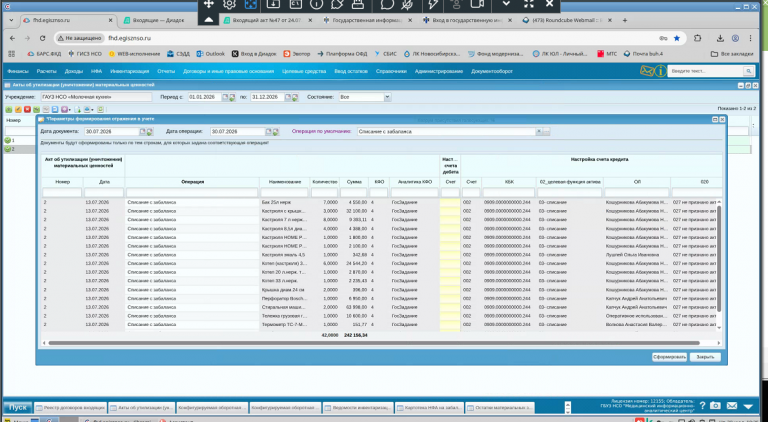Reload the page with browser refresh icon

pos(42,38)
